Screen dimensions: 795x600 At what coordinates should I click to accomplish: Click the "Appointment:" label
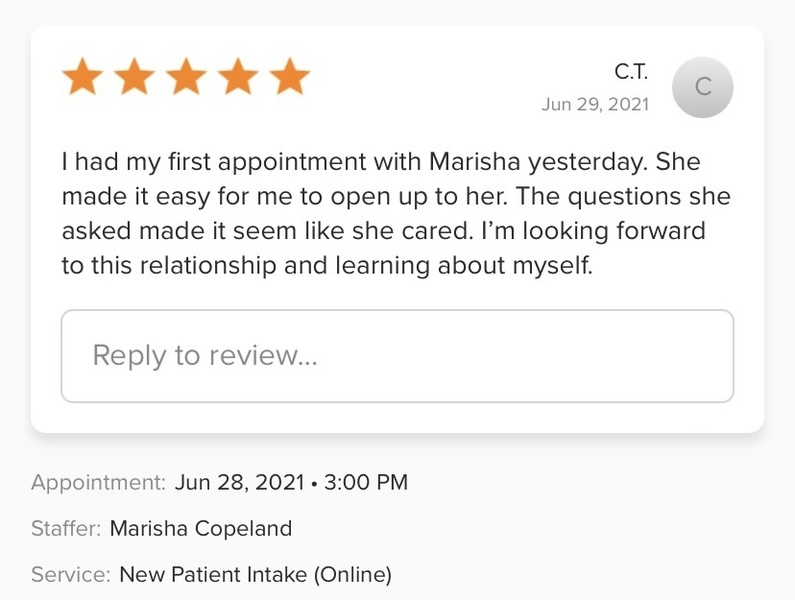coord(98,482)
